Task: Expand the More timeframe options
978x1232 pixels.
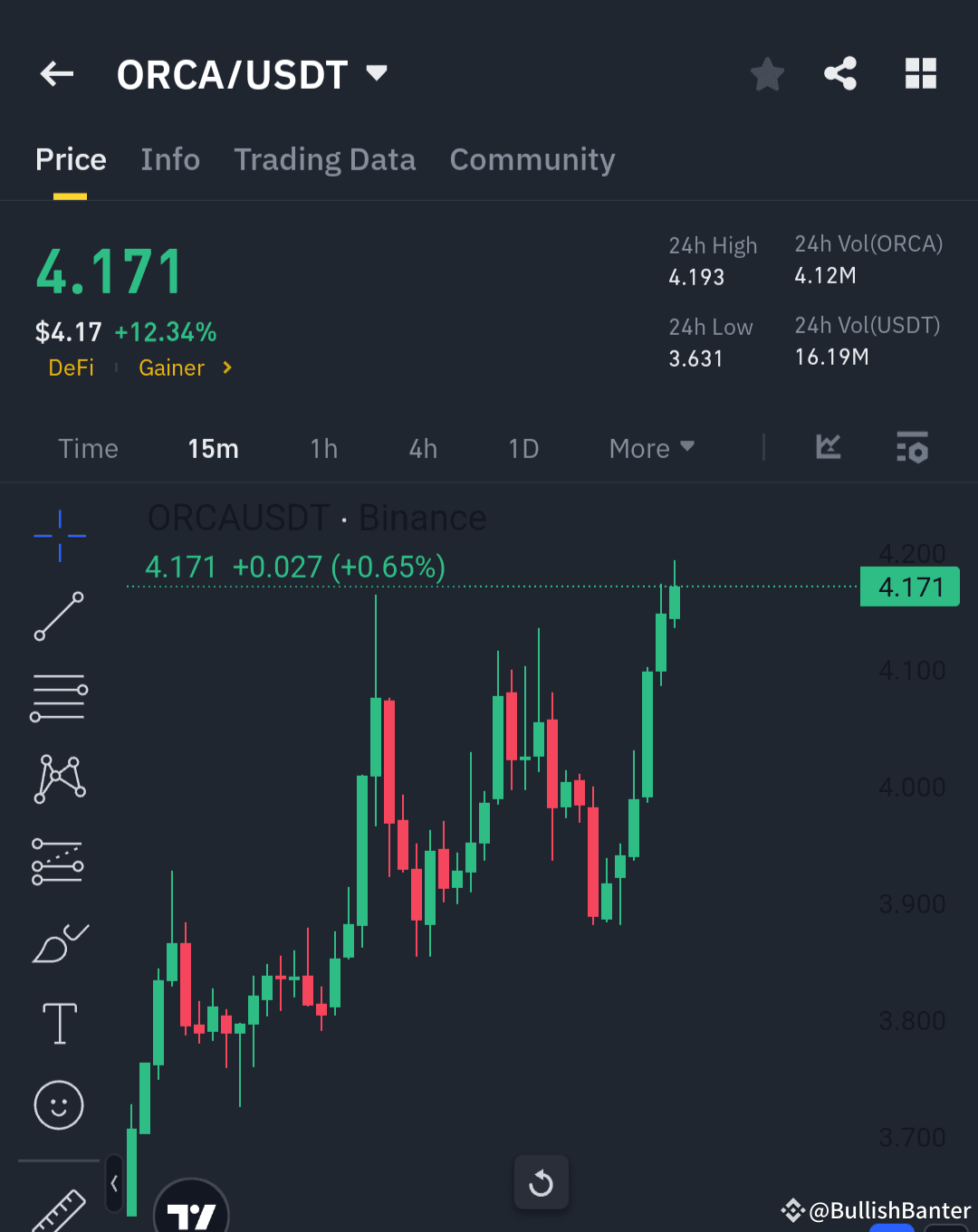Action: pos(650,448)
